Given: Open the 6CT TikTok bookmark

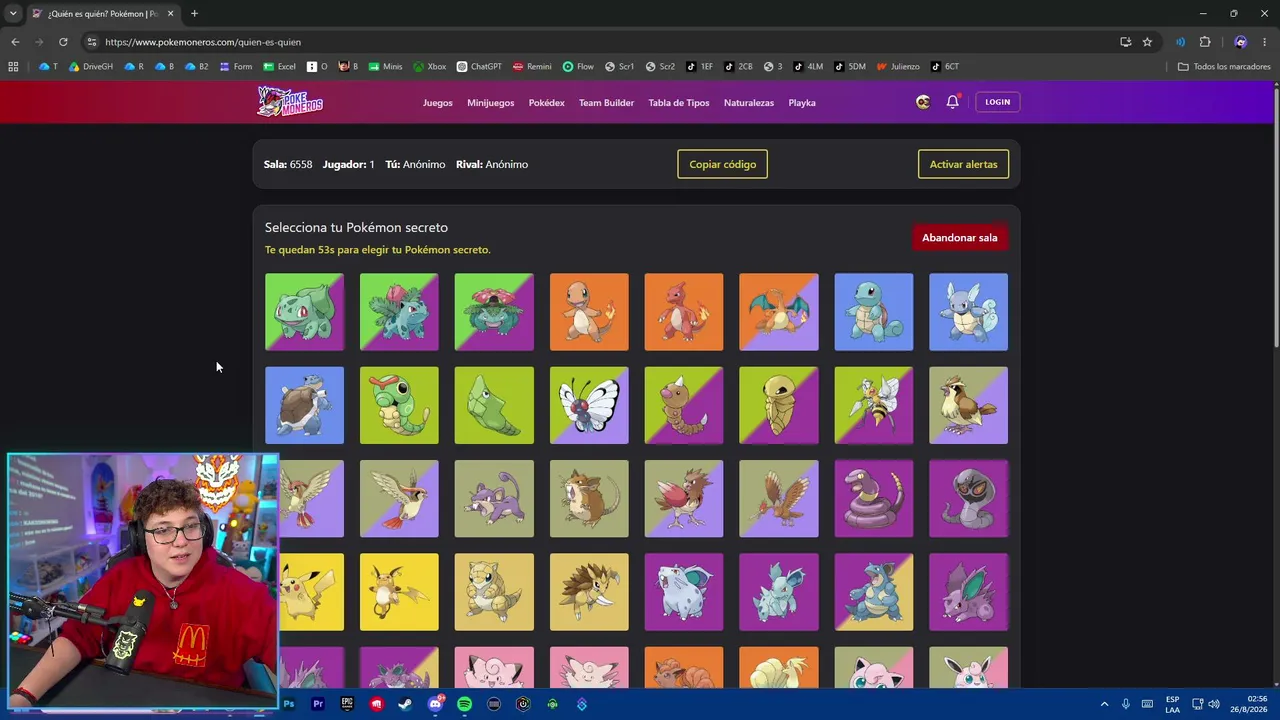Looking at the screenshot, I should 945,67.
